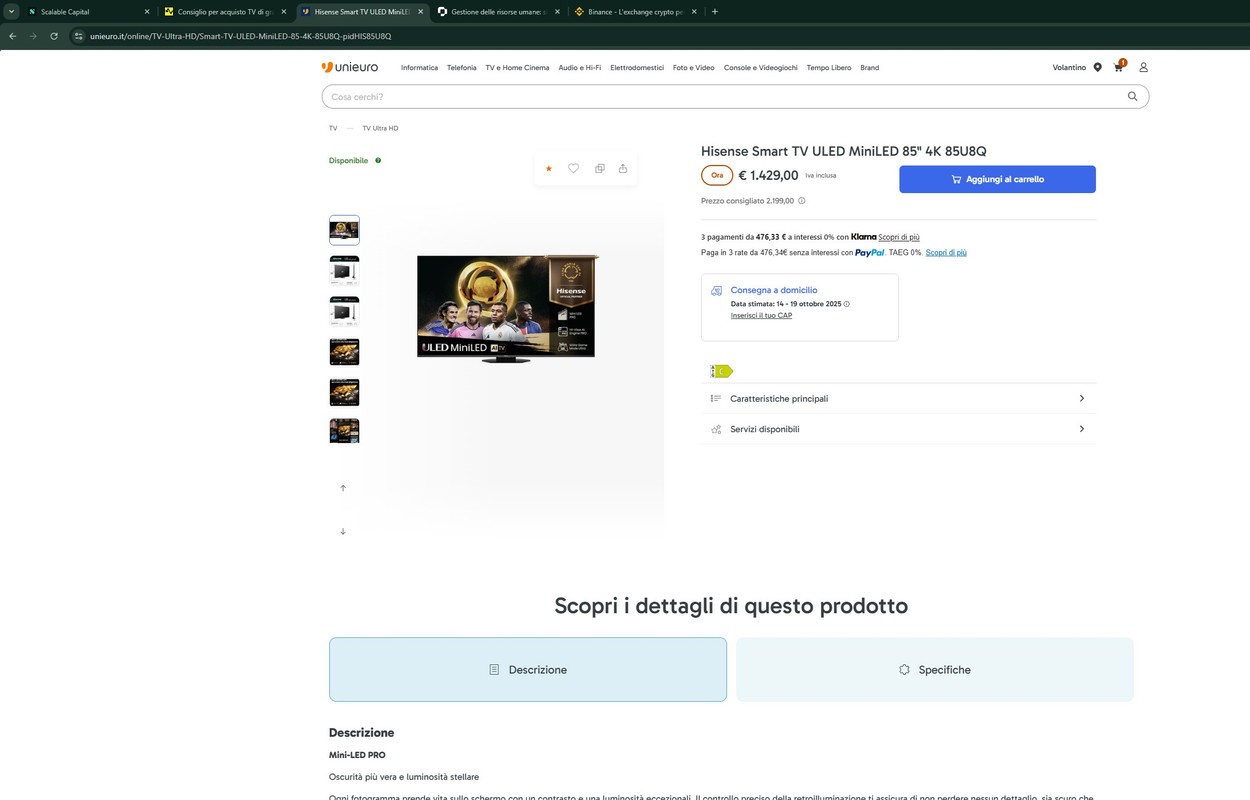Image resolution: width=1250 pixels, height=800 pixels.
Task: Click info icon beside delivery date estimate
Action: (x=846, y=304)
